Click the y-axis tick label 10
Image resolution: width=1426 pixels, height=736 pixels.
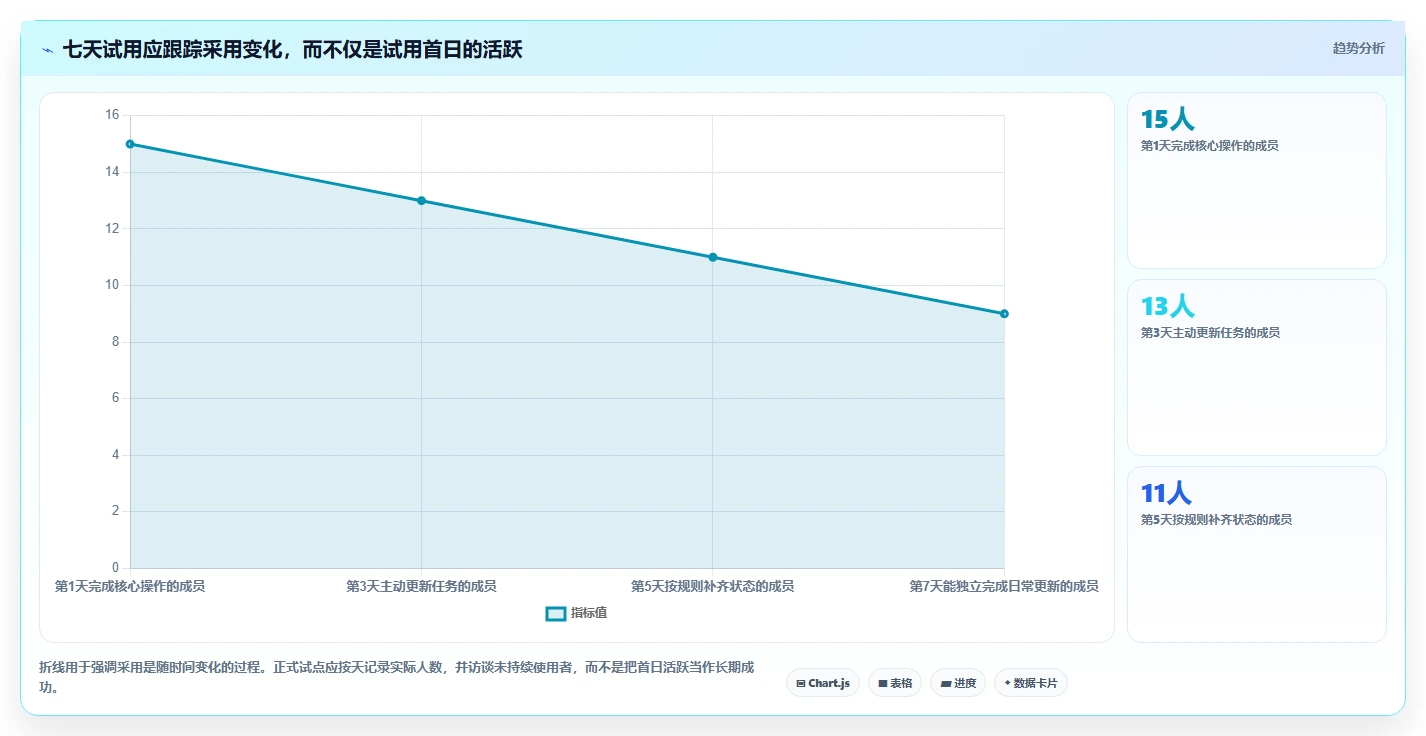(x=112, y=285)
